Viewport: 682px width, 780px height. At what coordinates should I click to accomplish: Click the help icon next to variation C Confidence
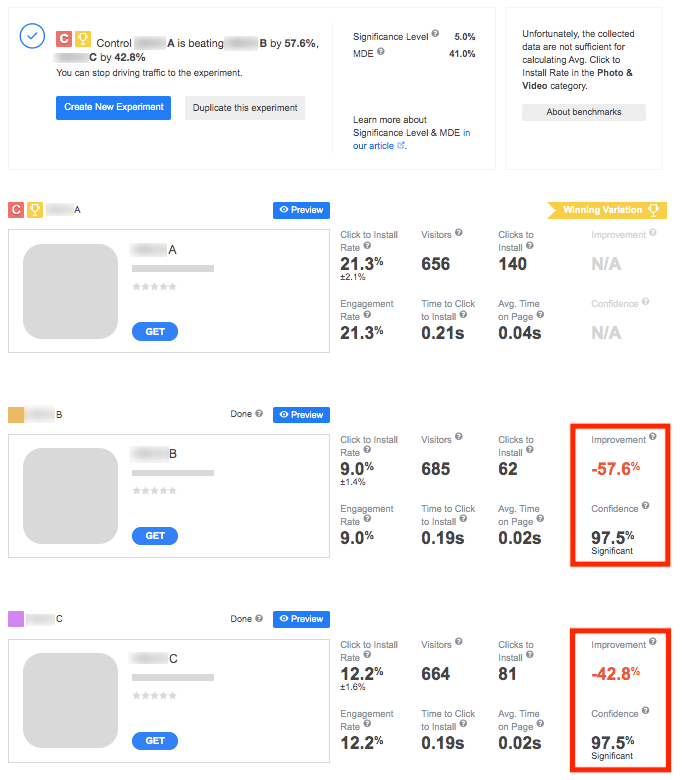pyautogui.click(x=647, y=711)
